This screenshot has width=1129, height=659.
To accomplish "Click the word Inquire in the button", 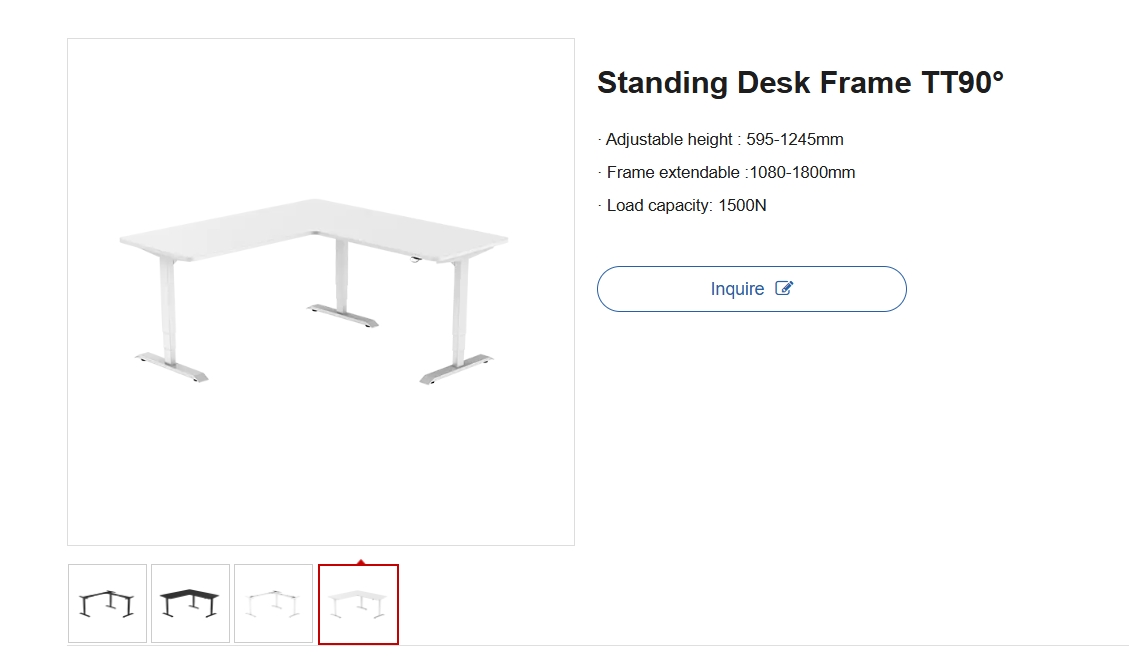I will point(737,289).
